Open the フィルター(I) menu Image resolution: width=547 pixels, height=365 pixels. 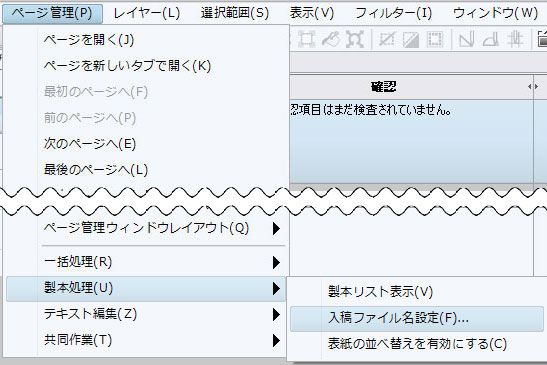(x=394, y=13)
